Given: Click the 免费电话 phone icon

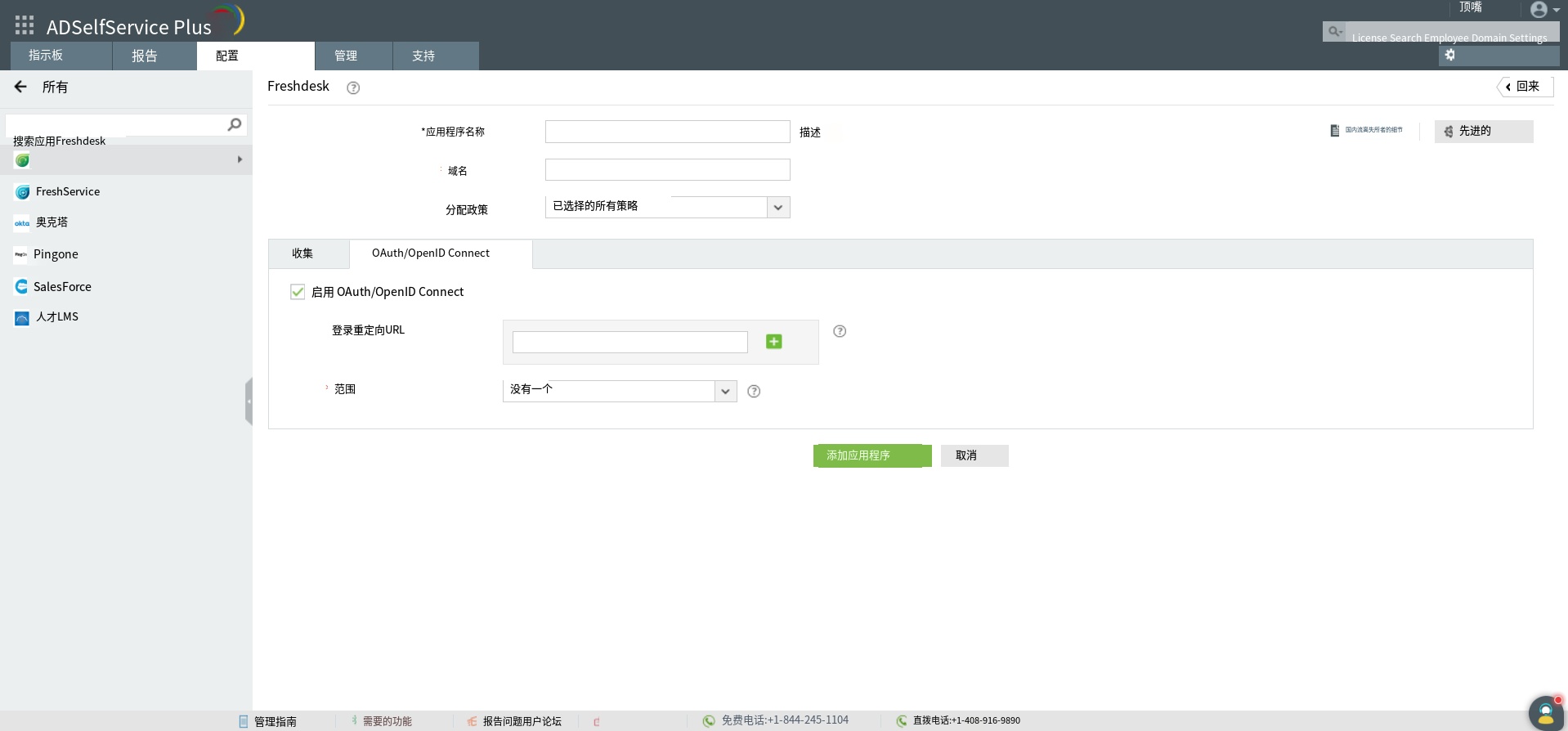Looking at the screenshot, I should pyautogui.click(x=709, y=720).
